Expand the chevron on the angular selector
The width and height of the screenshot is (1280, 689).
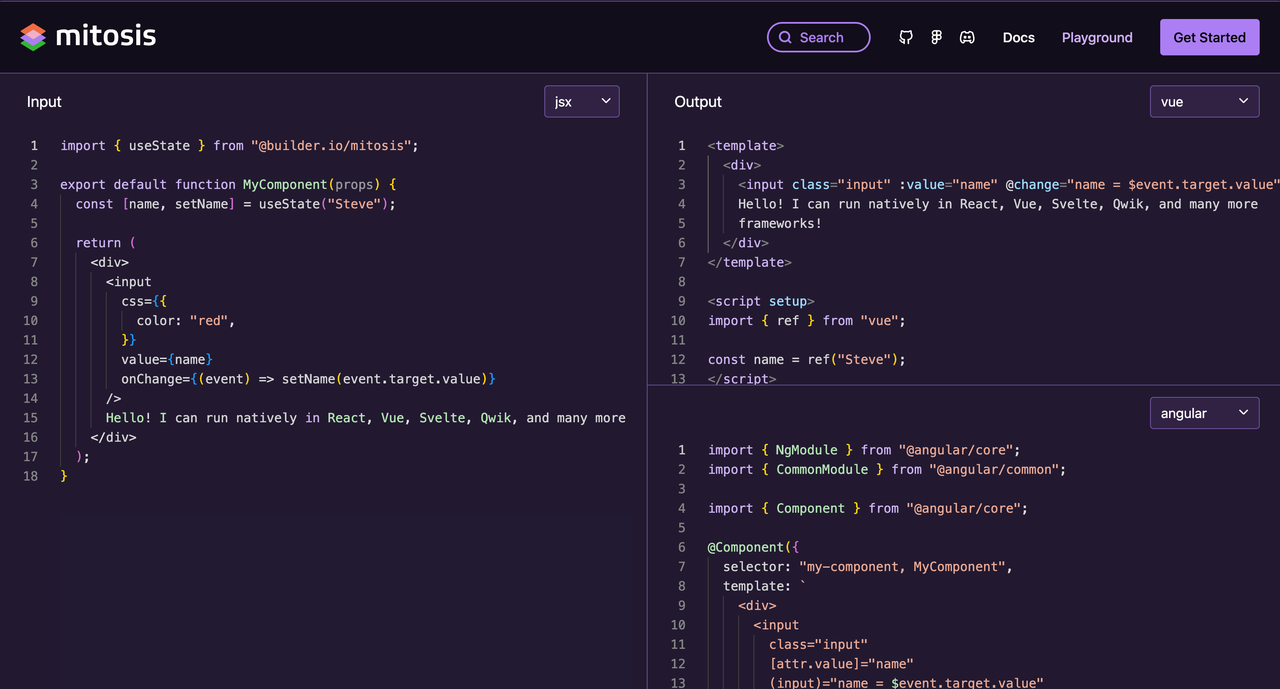(1244, 413)
